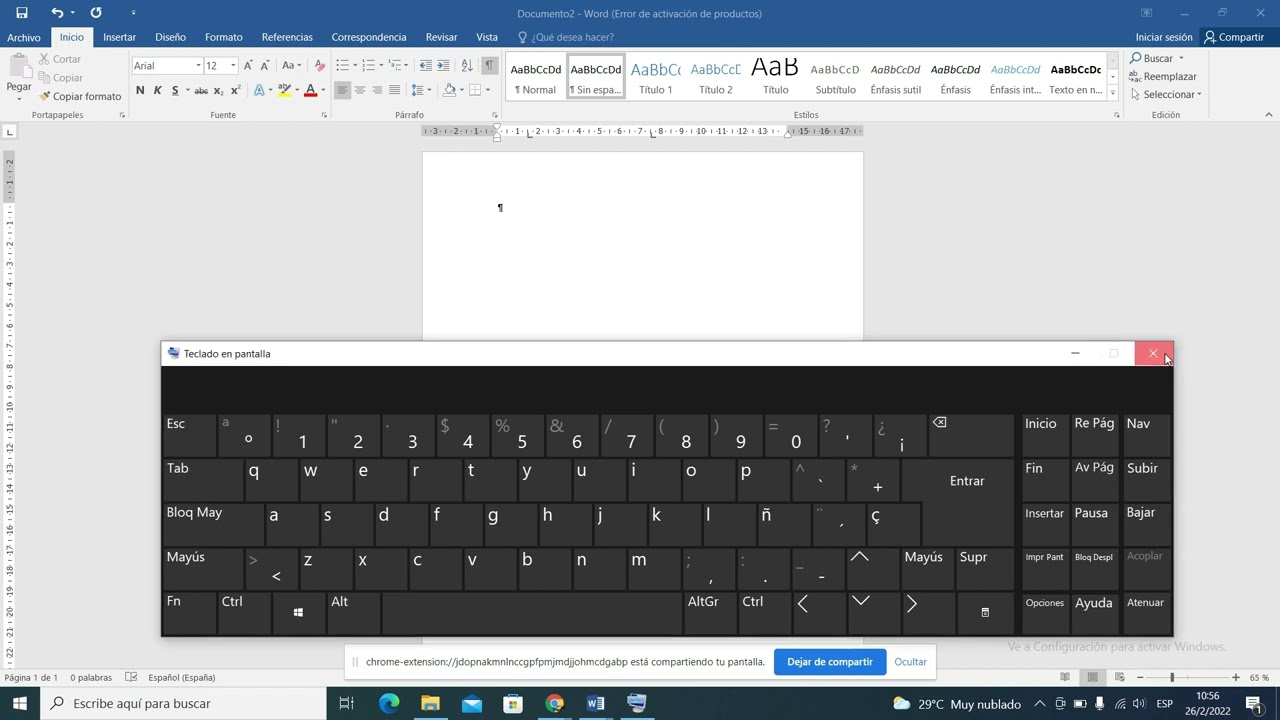Apply red font color with the A swatch
Viewport: 1280px width, 720px height.
[x=310, y=90]
